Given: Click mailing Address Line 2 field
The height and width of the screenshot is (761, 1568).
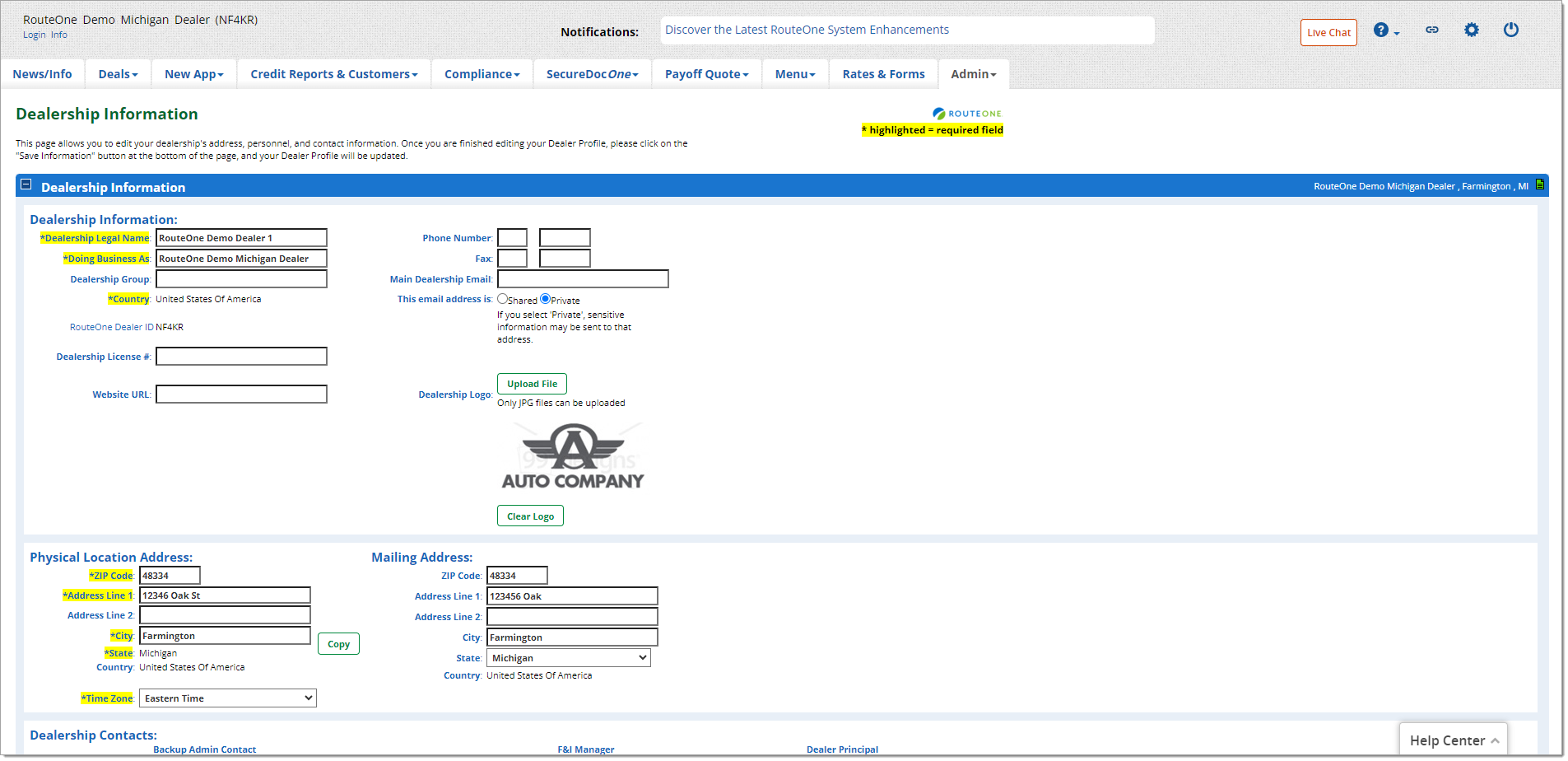Looking at the screenshot, I should 572,617.
